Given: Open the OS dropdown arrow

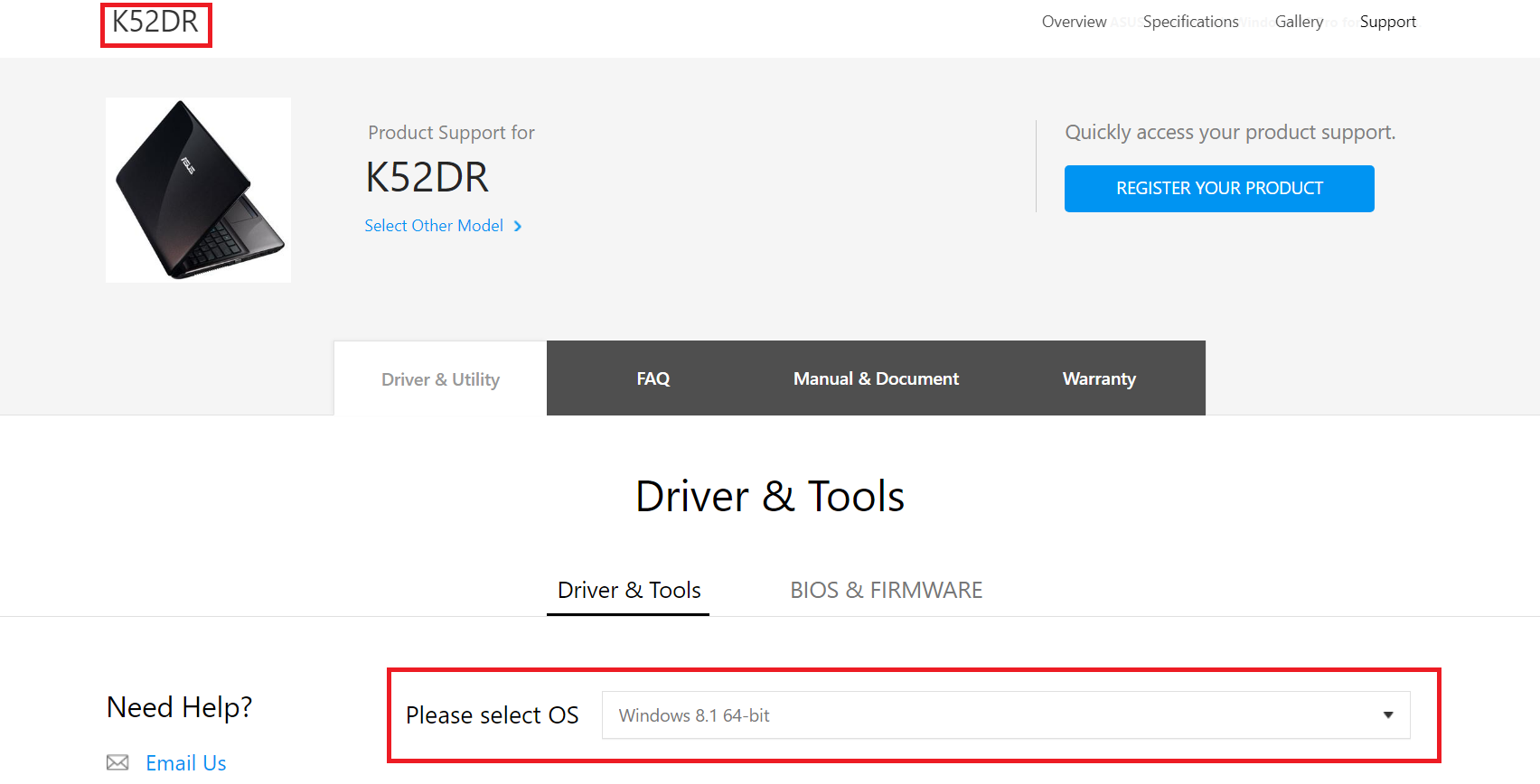Looking at the screenshot, I should [1388, 715].
